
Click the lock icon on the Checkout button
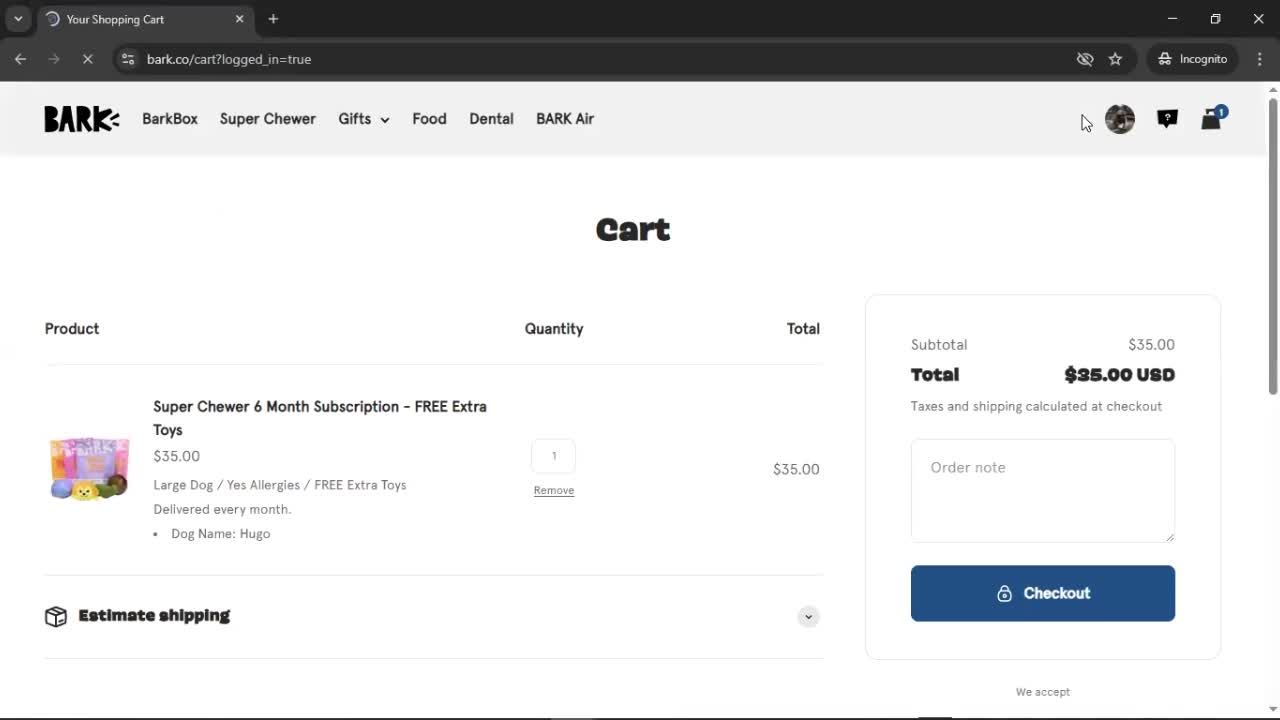point(1004,593)
